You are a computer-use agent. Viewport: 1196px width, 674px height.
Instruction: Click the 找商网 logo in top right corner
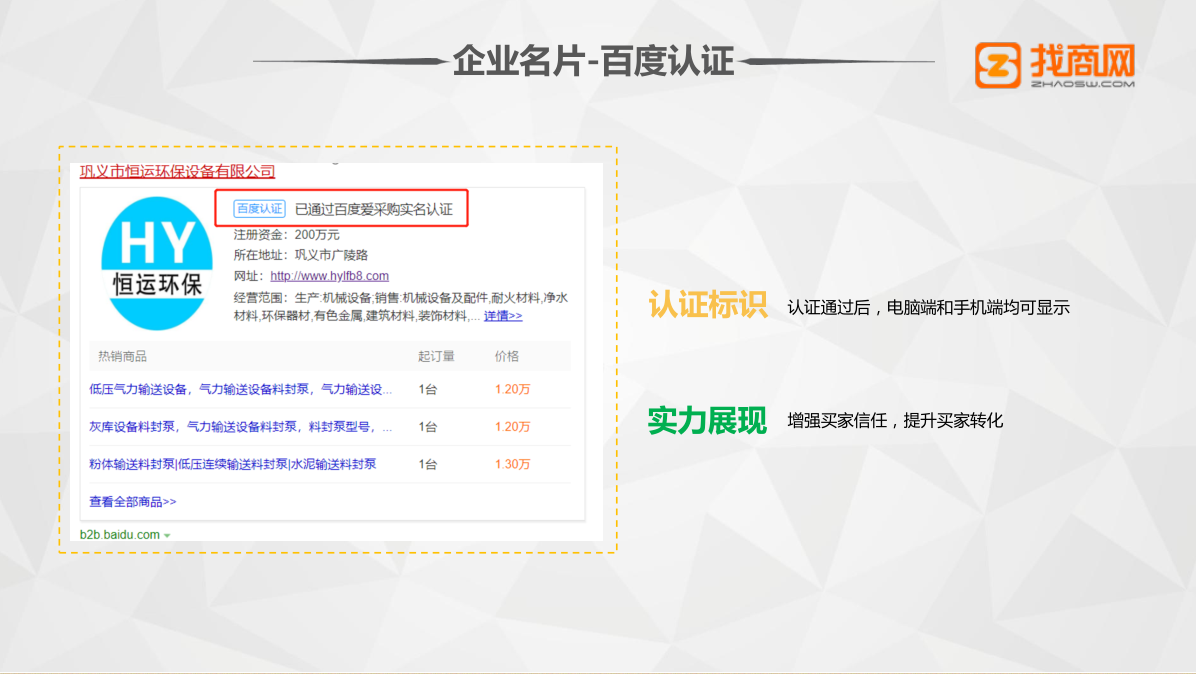1056,64
